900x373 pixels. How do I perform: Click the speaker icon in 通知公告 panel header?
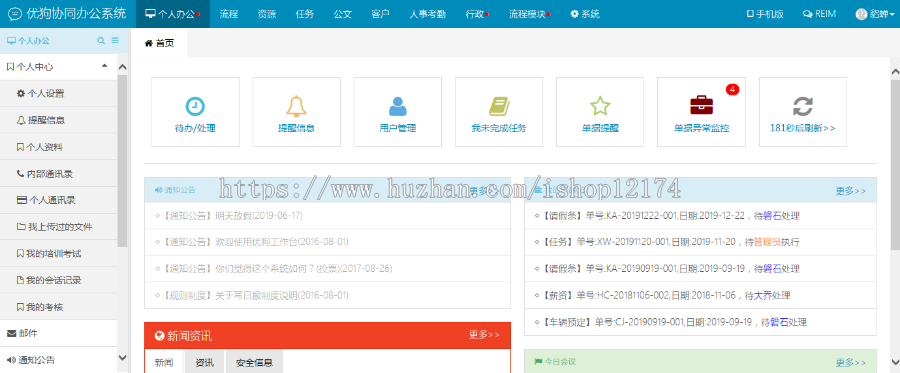(x=158, y=190)
